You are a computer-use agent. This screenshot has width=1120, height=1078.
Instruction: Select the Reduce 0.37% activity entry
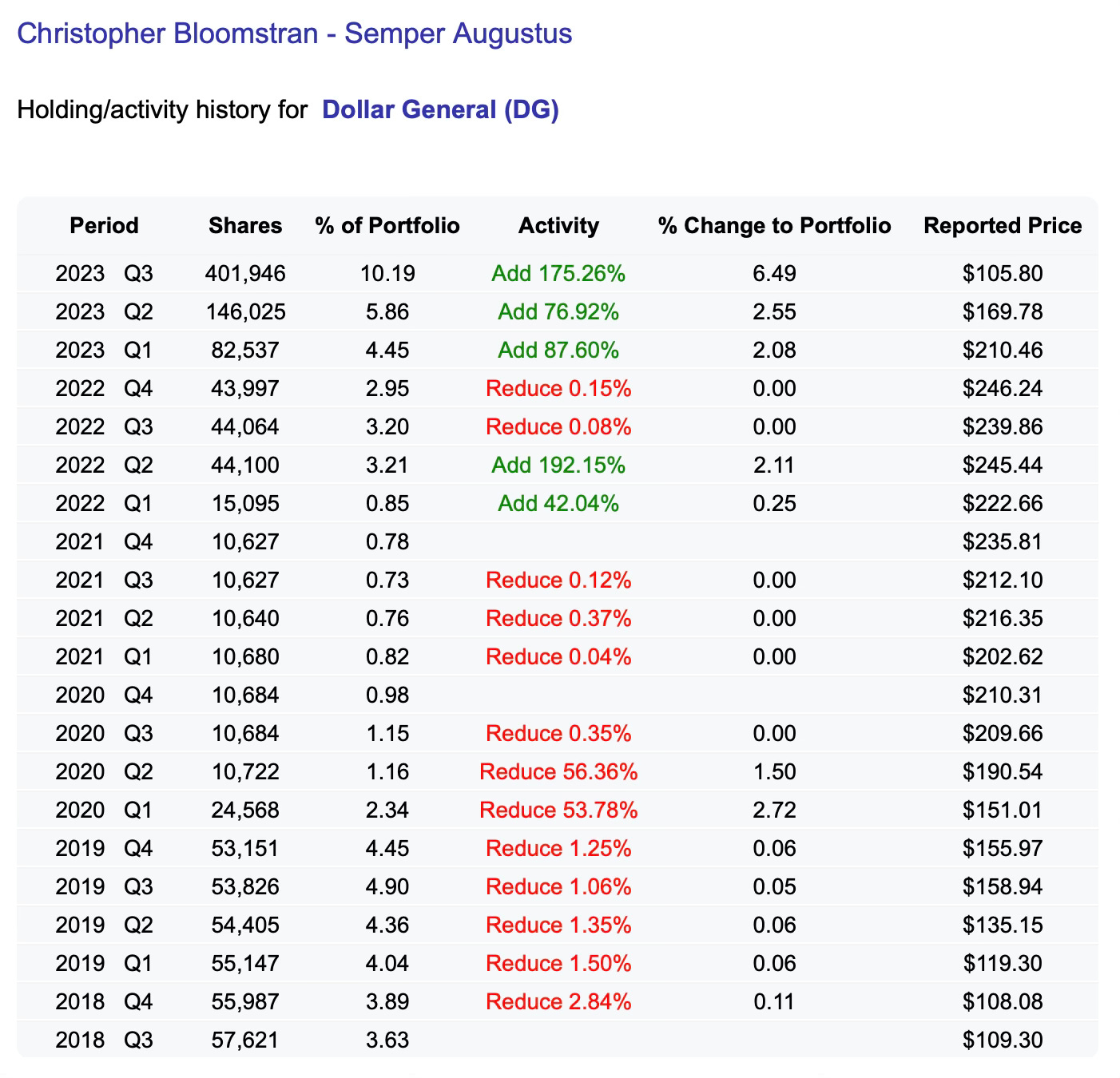click(x=558, y=619)
